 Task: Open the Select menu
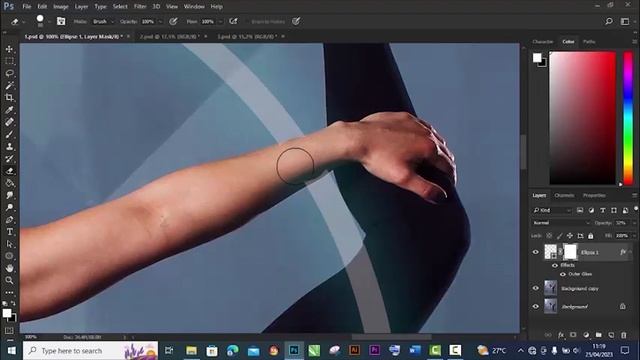[x=120, y=7]
